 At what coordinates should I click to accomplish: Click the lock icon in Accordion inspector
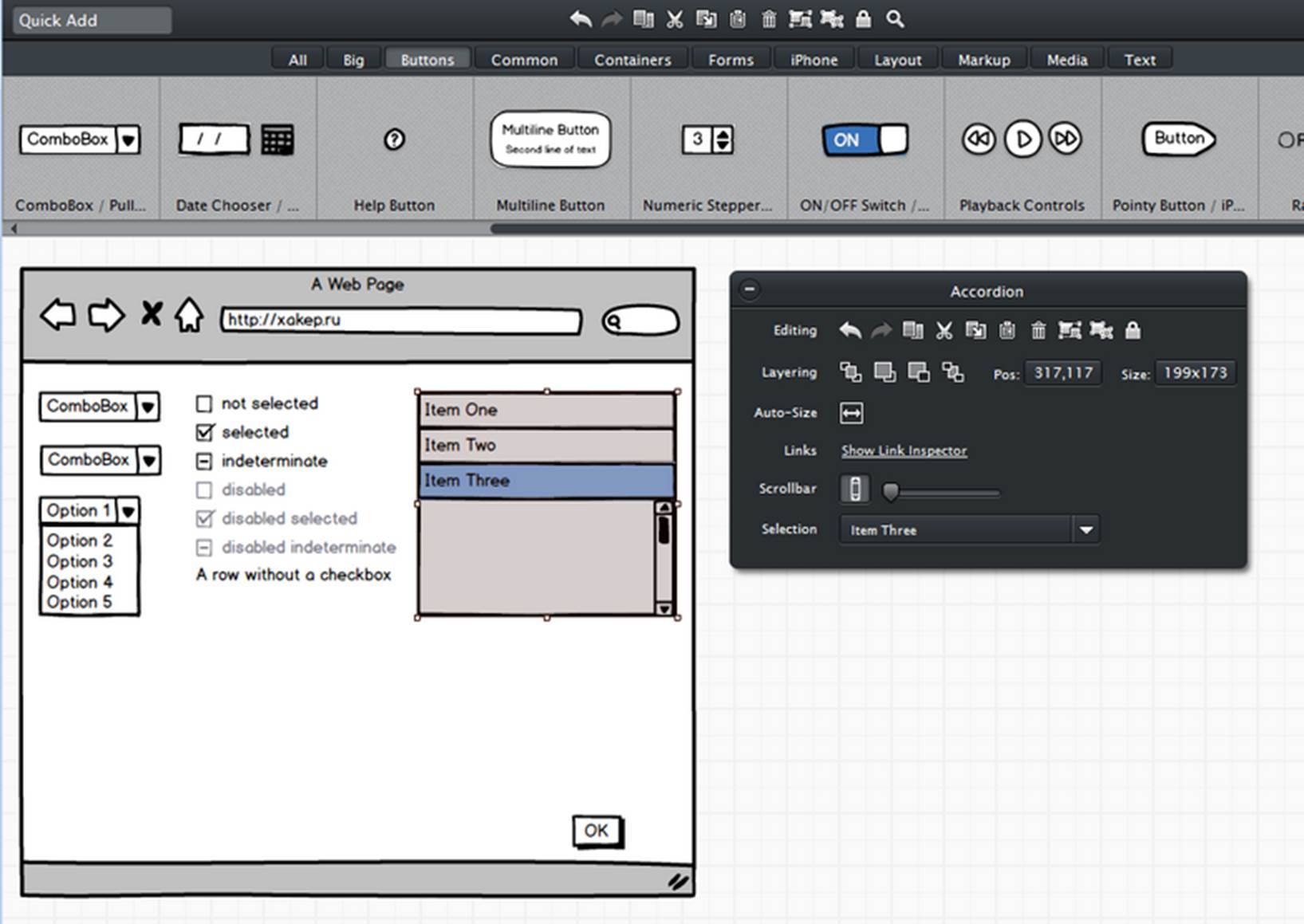pos(1133,330)
